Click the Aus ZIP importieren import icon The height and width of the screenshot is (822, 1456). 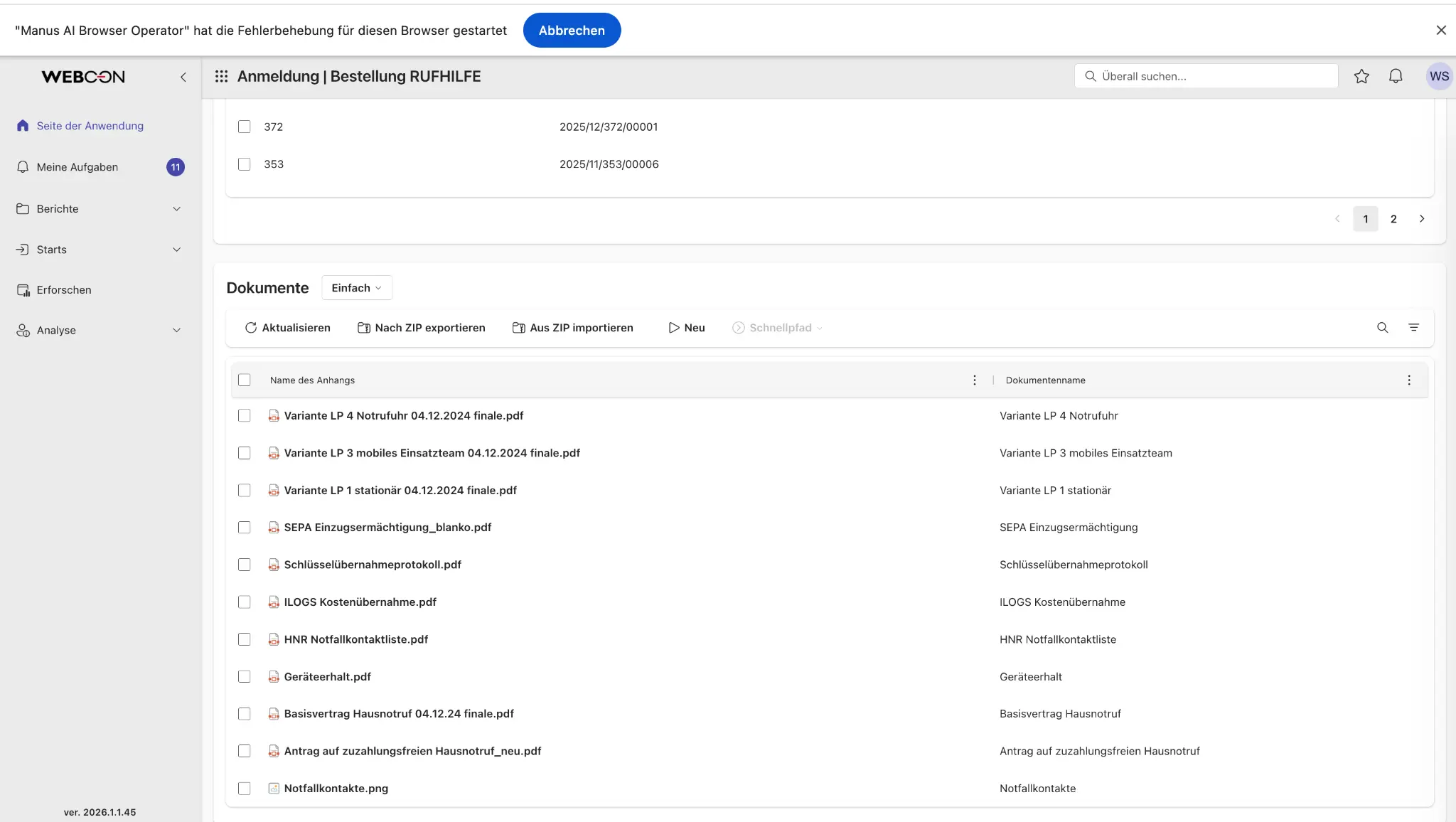pyautogui.click(x=519, y=328)
